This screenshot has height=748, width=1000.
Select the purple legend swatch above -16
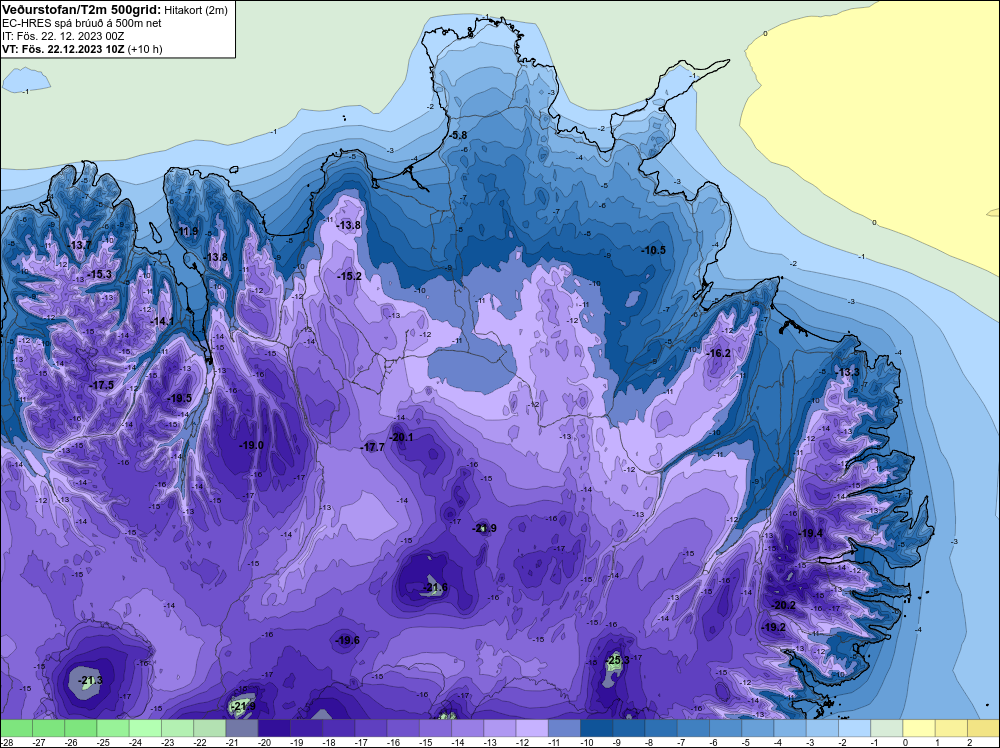tap(403, 728)
